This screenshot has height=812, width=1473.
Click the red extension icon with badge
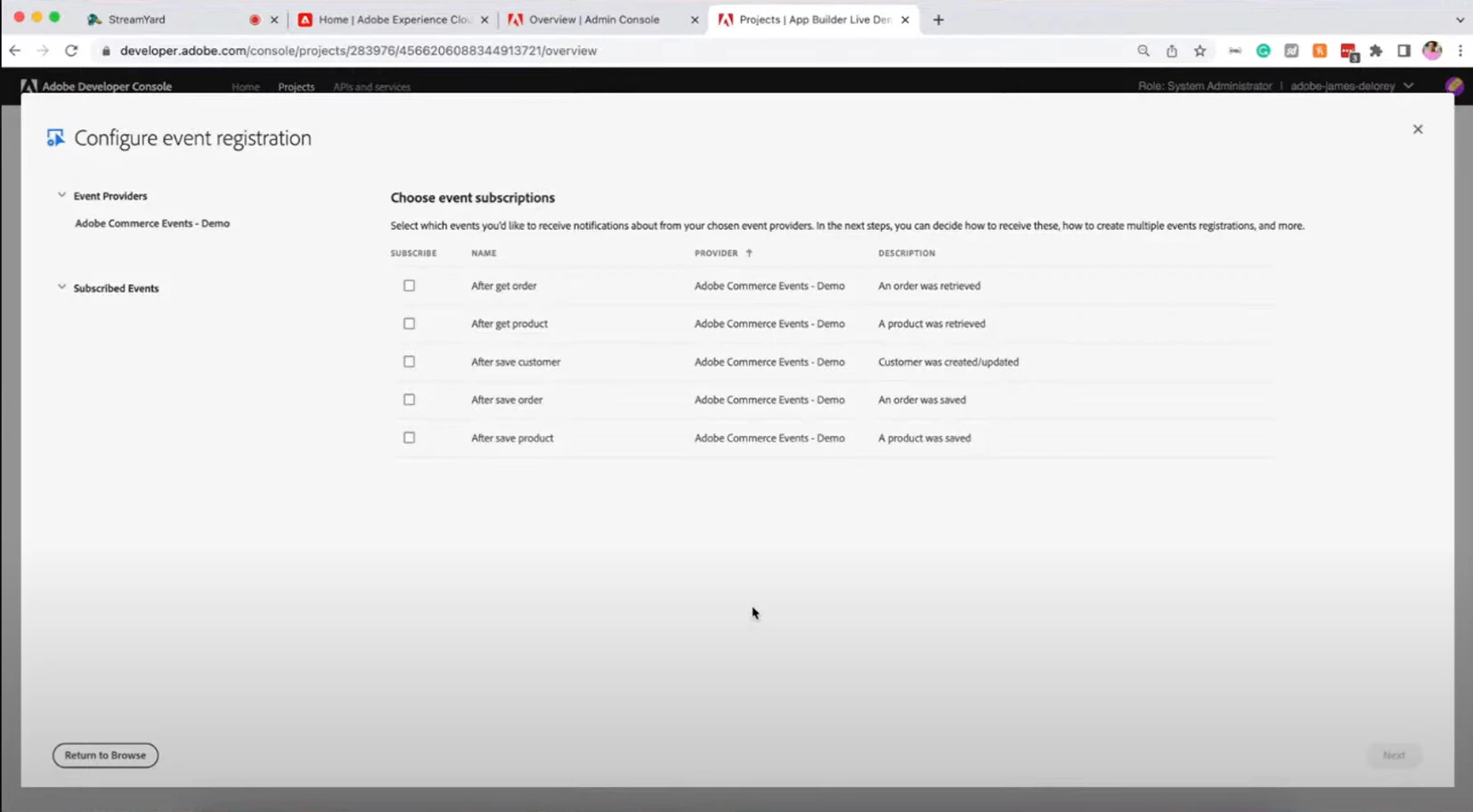click(x=1349, y=52)
